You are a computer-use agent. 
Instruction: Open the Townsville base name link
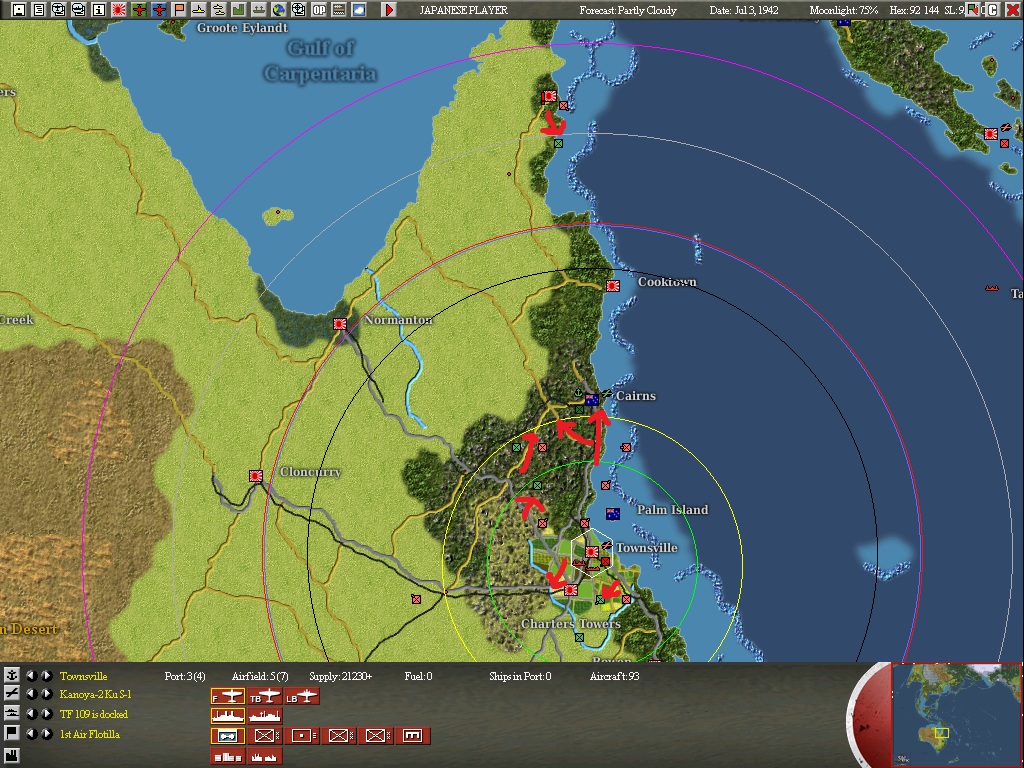pos(83,677)
